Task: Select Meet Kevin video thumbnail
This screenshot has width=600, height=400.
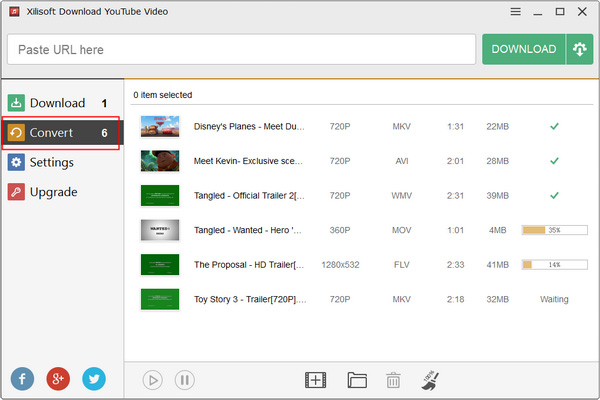Action: 160,161
